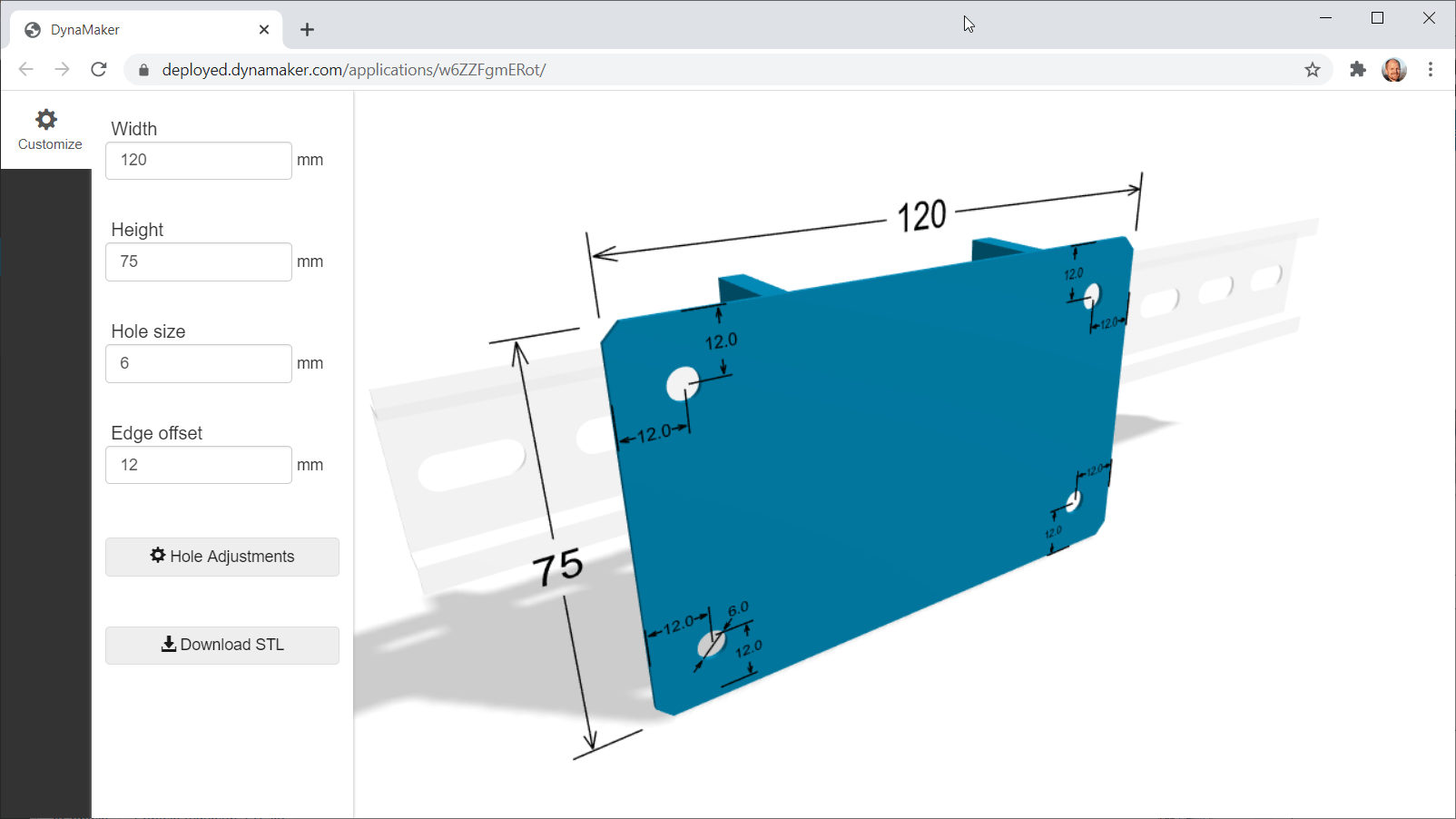
Task: Open a new browser tab
Action: 307,29
